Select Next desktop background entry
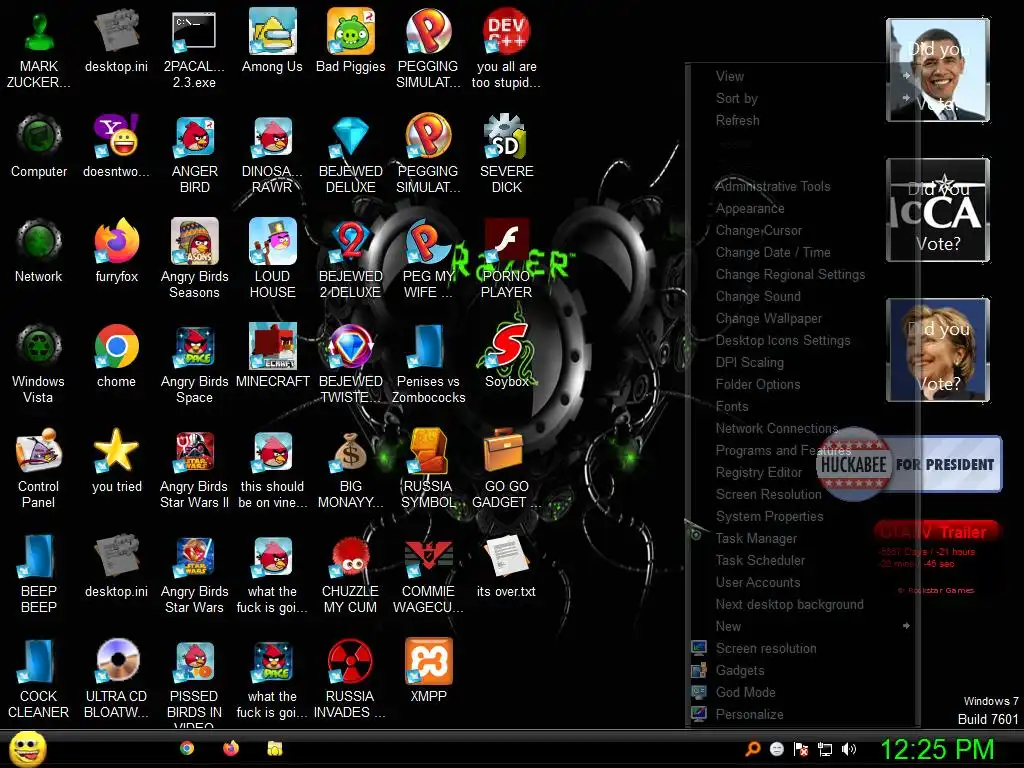 click(x=802, y=604)
